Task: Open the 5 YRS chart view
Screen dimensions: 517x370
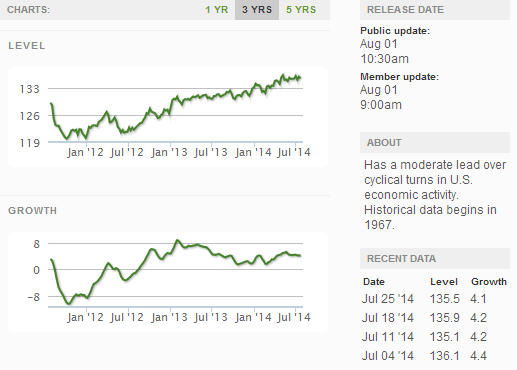Action: [x=301, y=10]
